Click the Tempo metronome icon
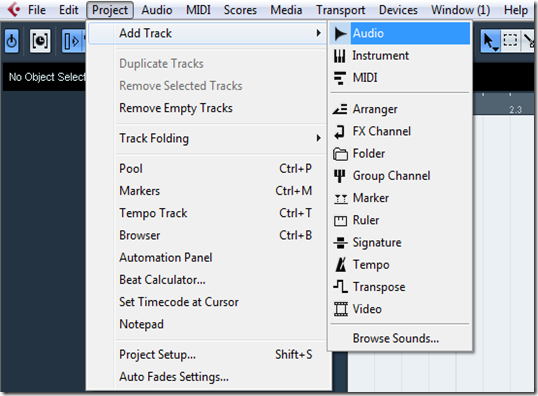Screen dimensions: 538x396 coord(341,265)
